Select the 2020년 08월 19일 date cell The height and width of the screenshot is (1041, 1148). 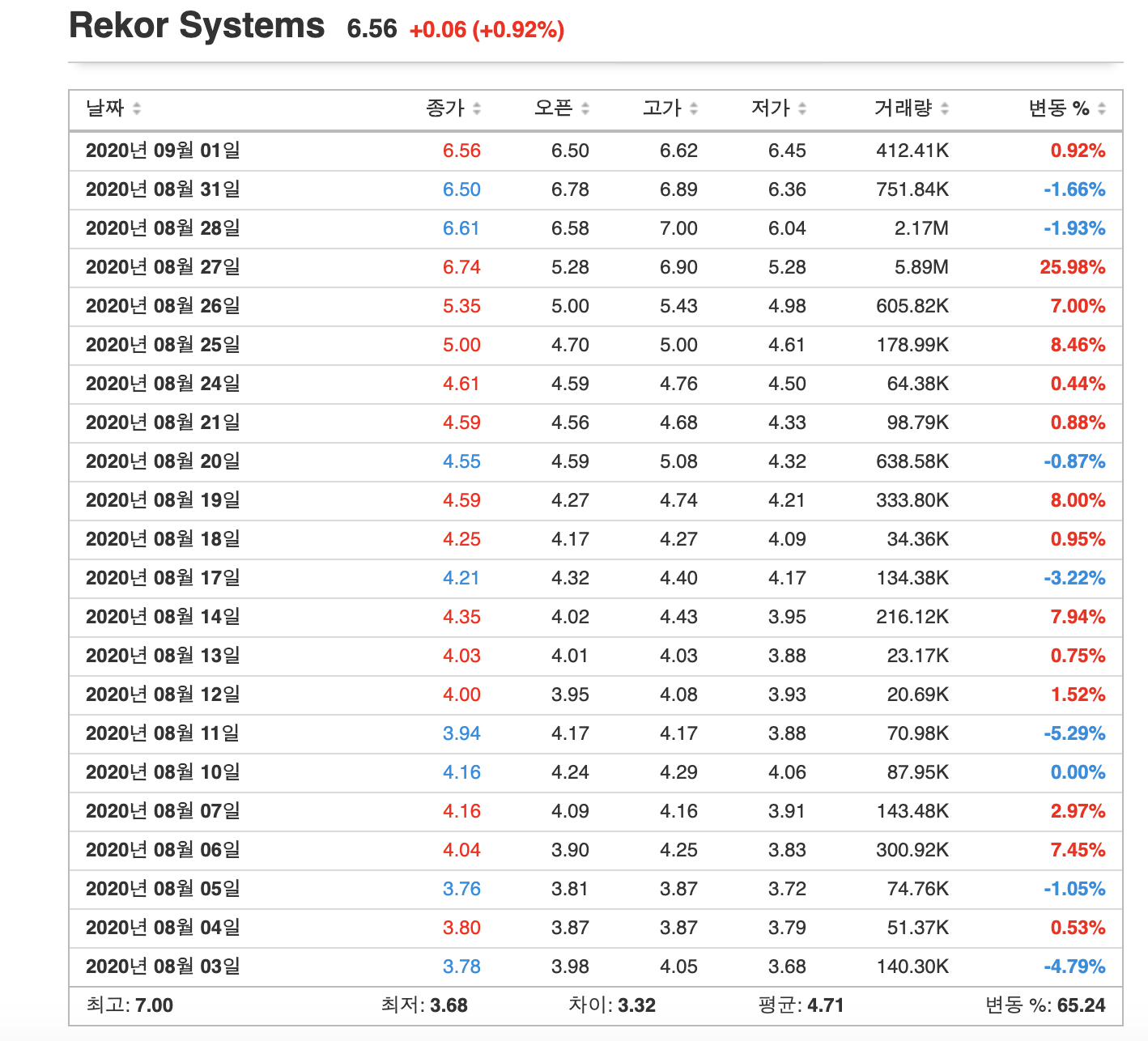pos(163,500)
